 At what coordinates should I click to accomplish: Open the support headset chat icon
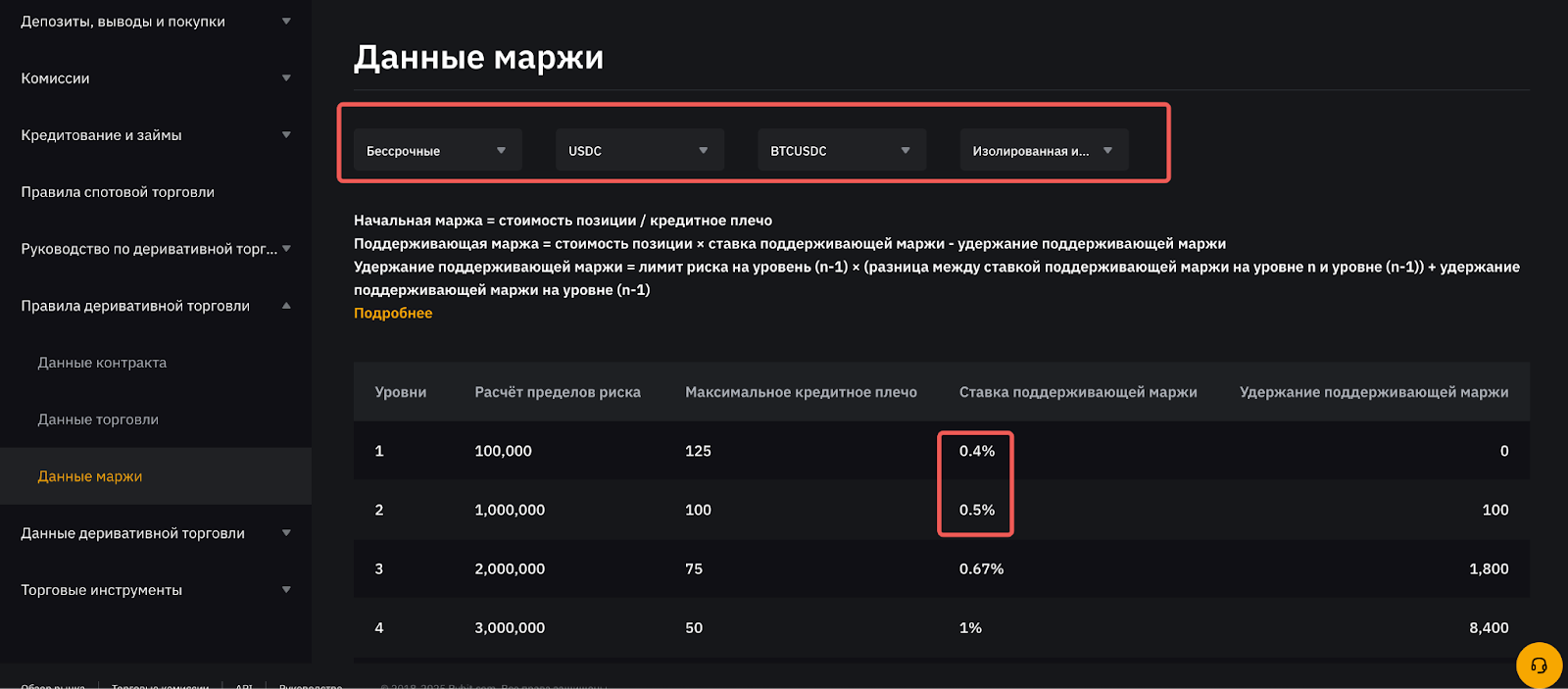coord(1539,665)
